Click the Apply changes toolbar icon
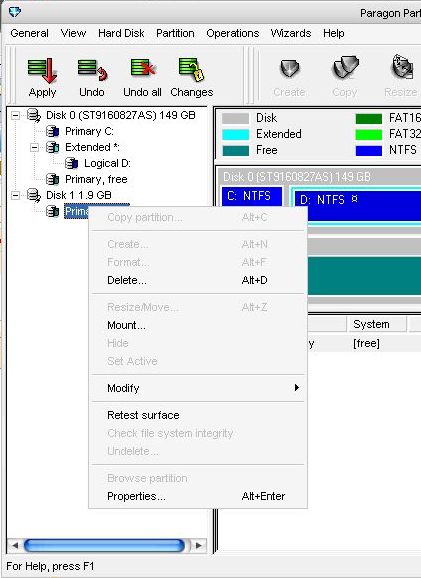The height and width of the screenshot is (578, 421). (x=42, y=71)
